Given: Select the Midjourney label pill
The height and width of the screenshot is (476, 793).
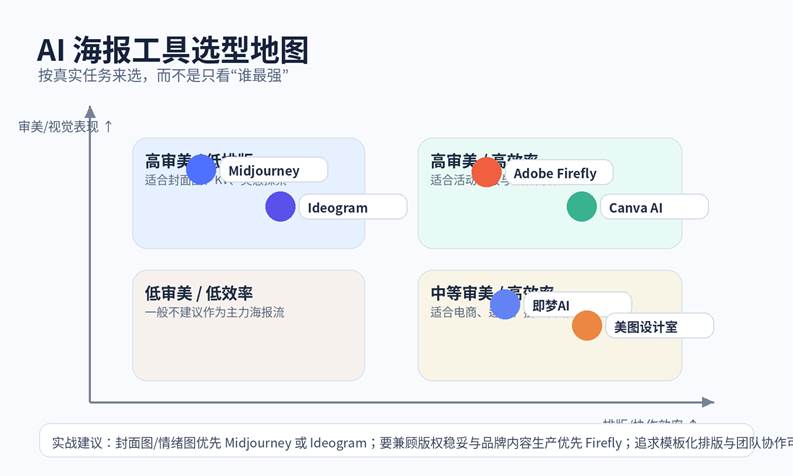Looking at the screenshot, I should pyautogui.click(x=272, y=170).
